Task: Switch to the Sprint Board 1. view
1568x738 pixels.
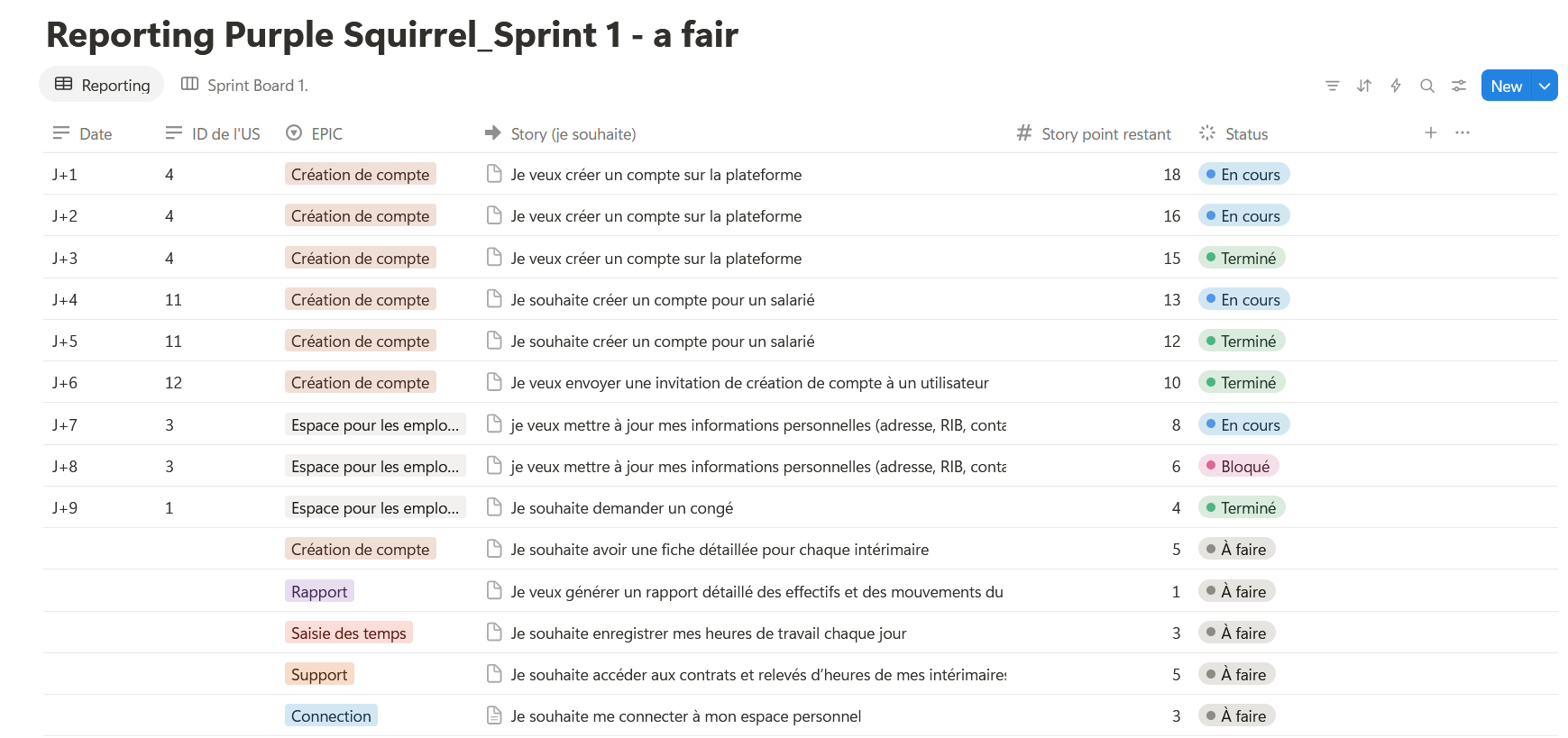Action: [258, 84]
